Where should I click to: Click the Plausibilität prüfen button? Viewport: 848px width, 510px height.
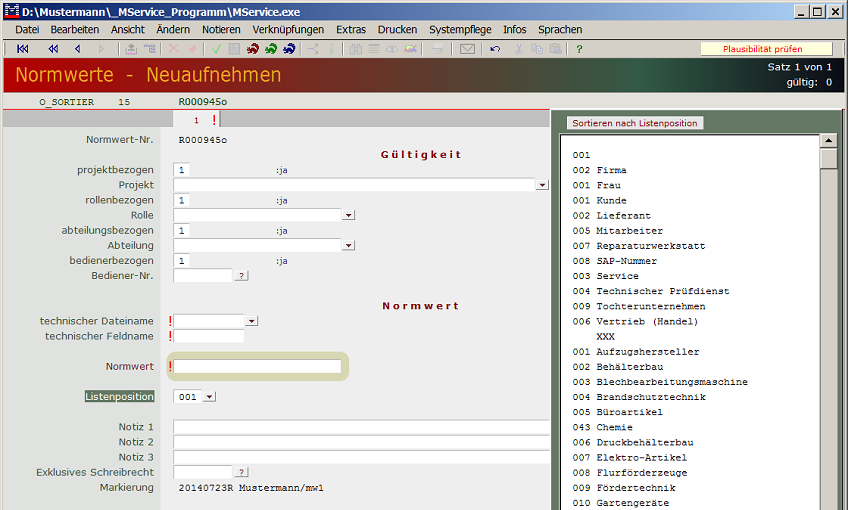coord(765,48)
